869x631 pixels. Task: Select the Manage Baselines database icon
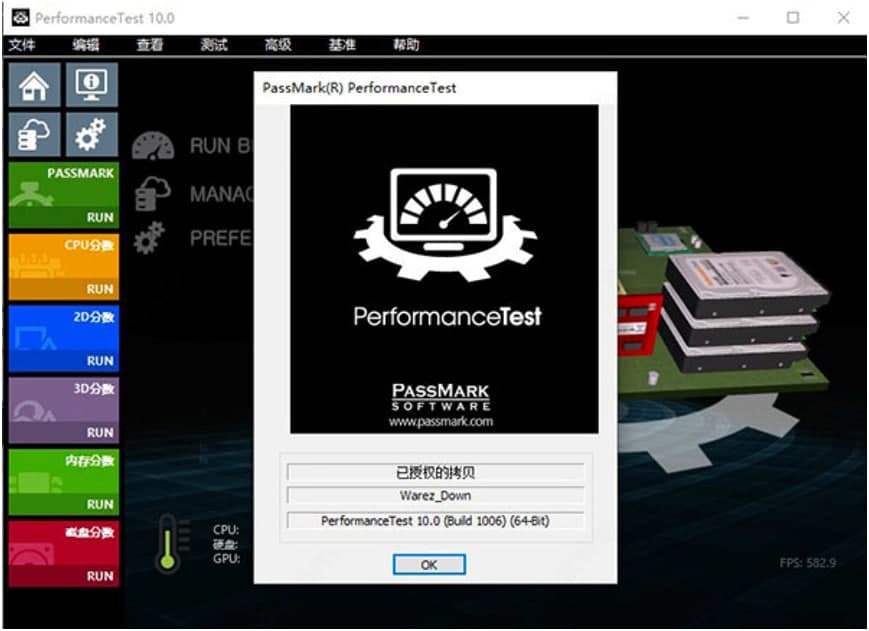[152, 192]
